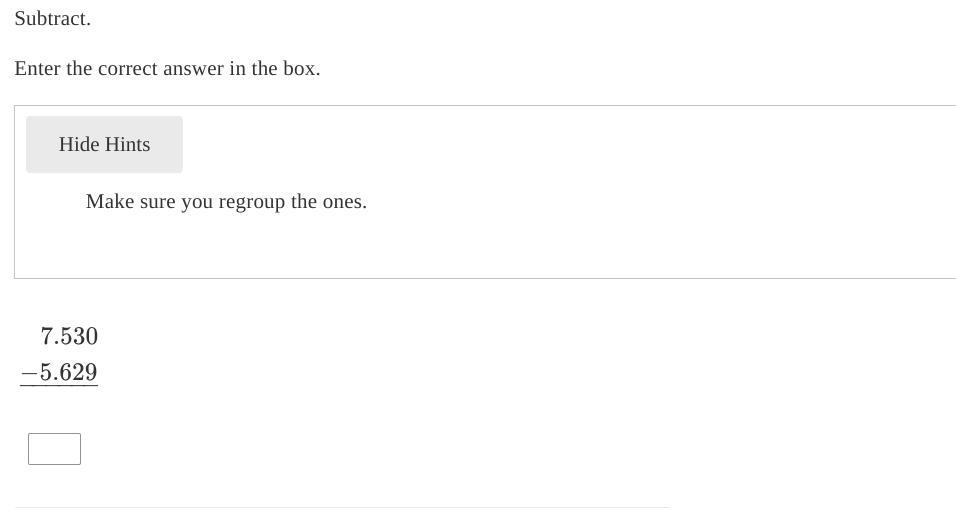
Task: Click the Hide Hints button
Action: (104, 144)
